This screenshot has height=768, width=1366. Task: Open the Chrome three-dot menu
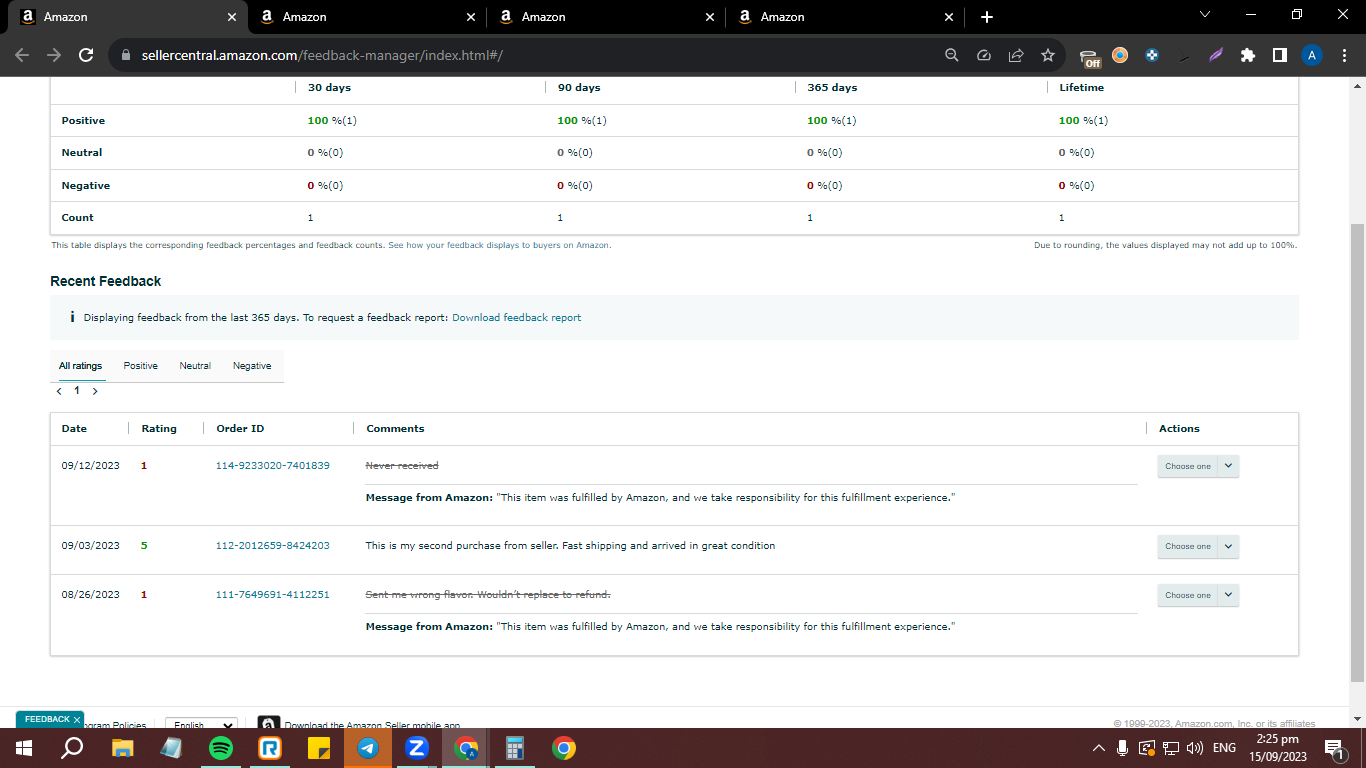pyautogui.click(x=1343, y=56)
